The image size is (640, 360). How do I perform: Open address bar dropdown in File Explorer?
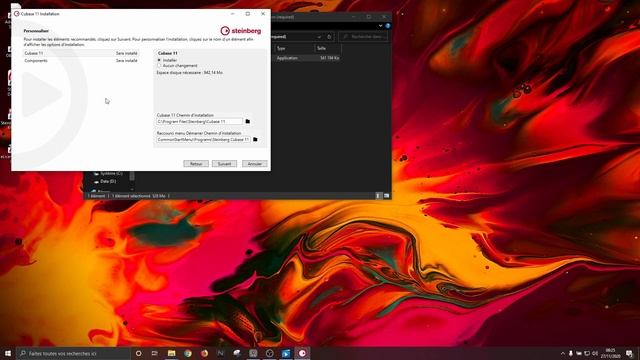[319, 37]
